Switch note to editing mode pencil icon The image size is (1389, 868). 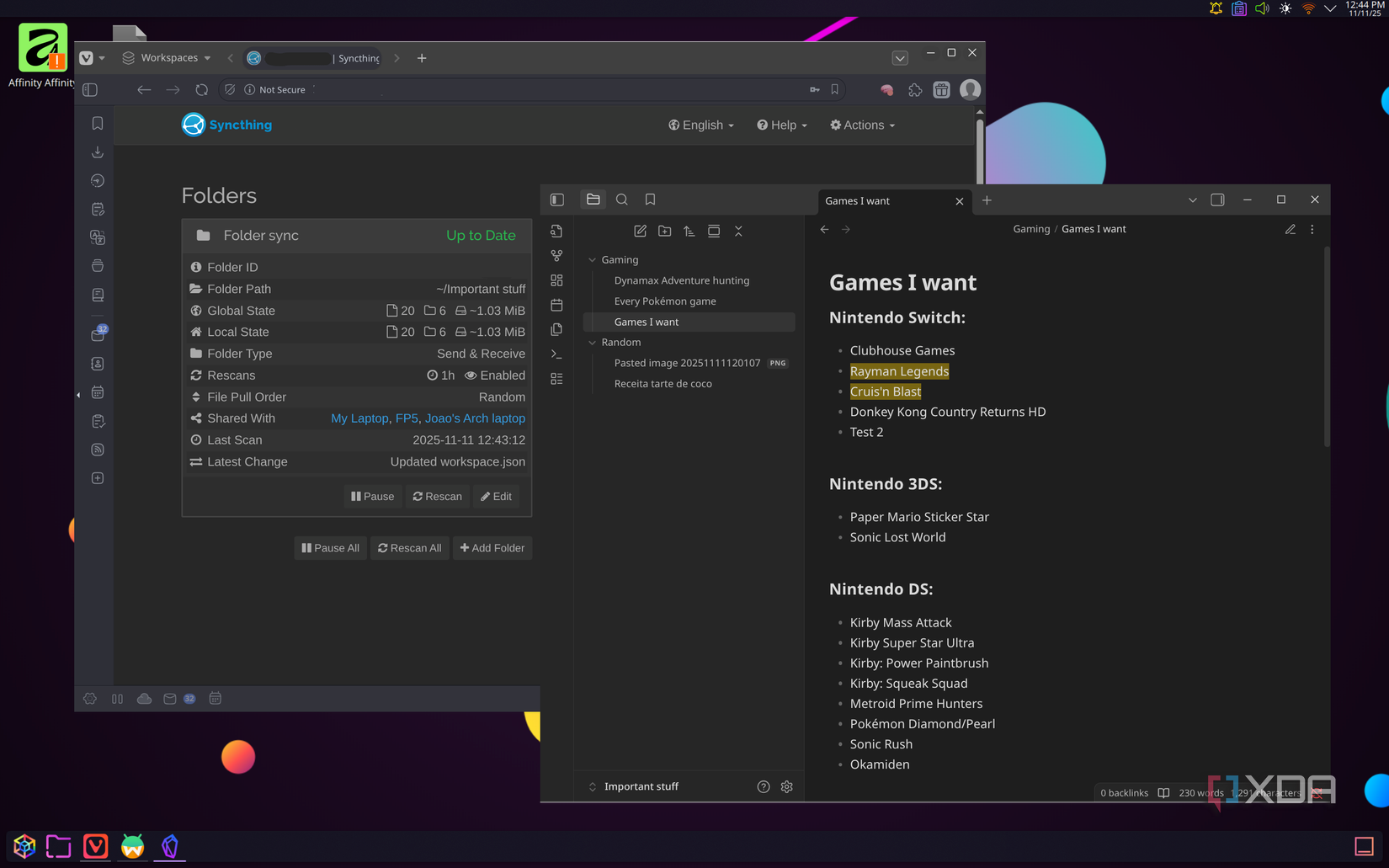1290,229
